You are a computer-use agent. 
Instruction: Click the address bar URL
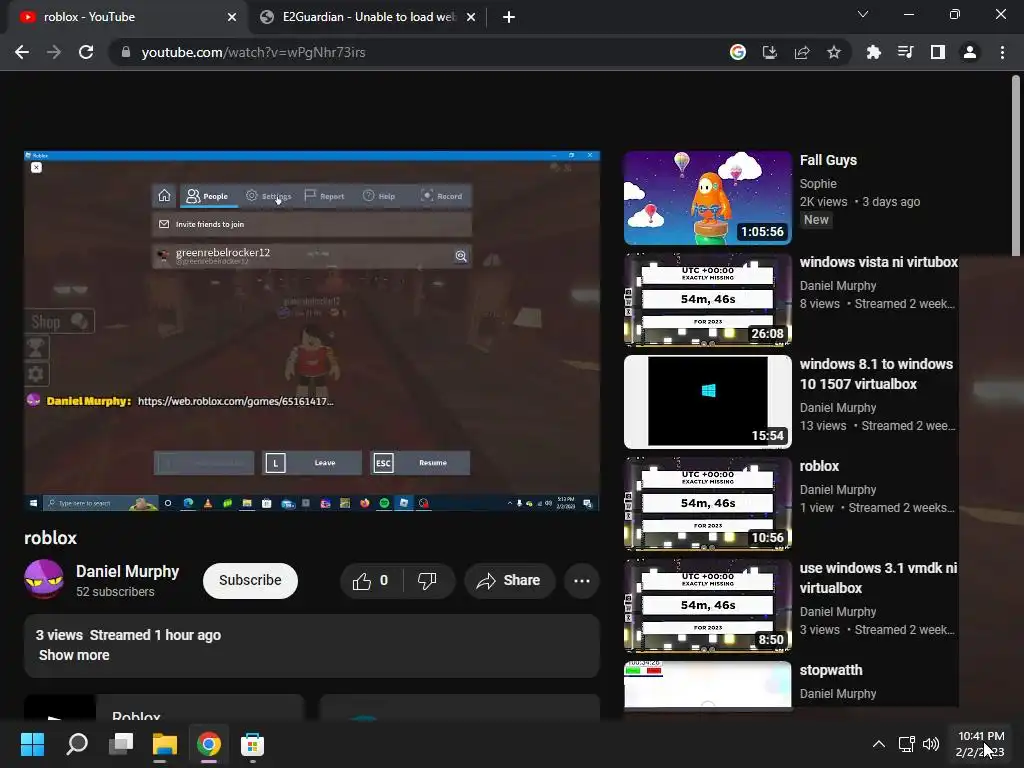pos(253,52)
